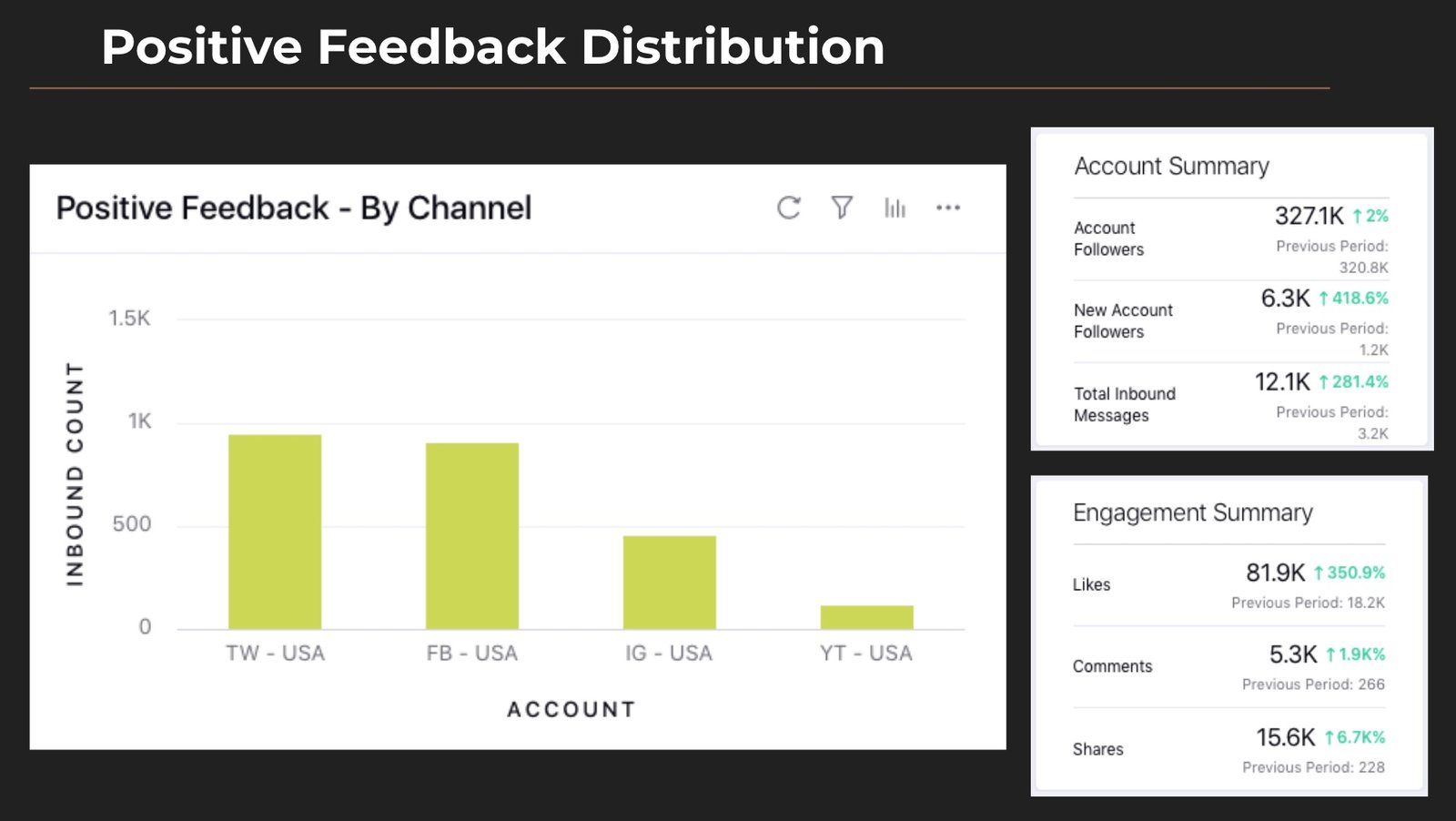Click the '418.6%' increase indicator

coord(1354,299)
